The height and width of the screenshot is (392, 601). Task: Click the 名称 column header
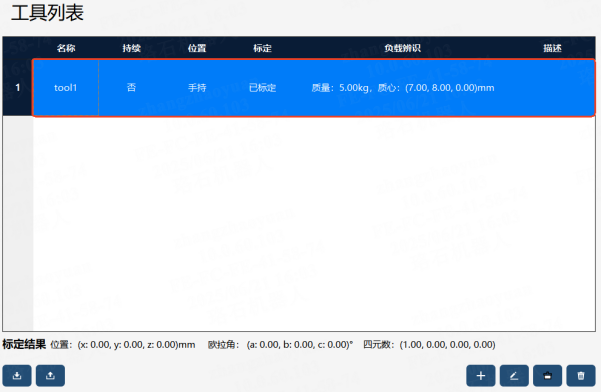[x=66, y=48]
